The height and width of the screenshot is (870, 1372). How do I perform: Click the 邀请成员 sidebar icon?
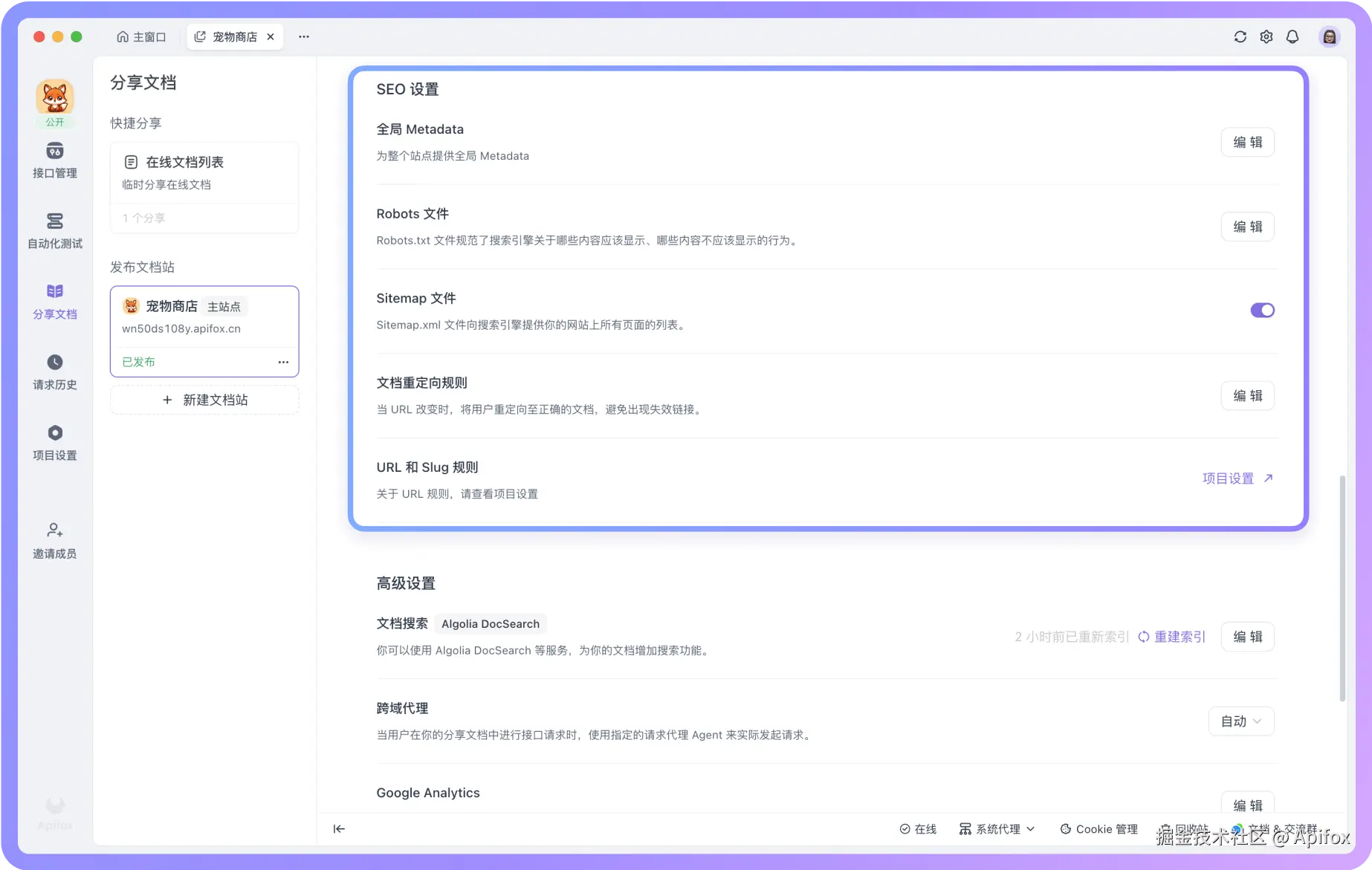click(x=54, y=540)
